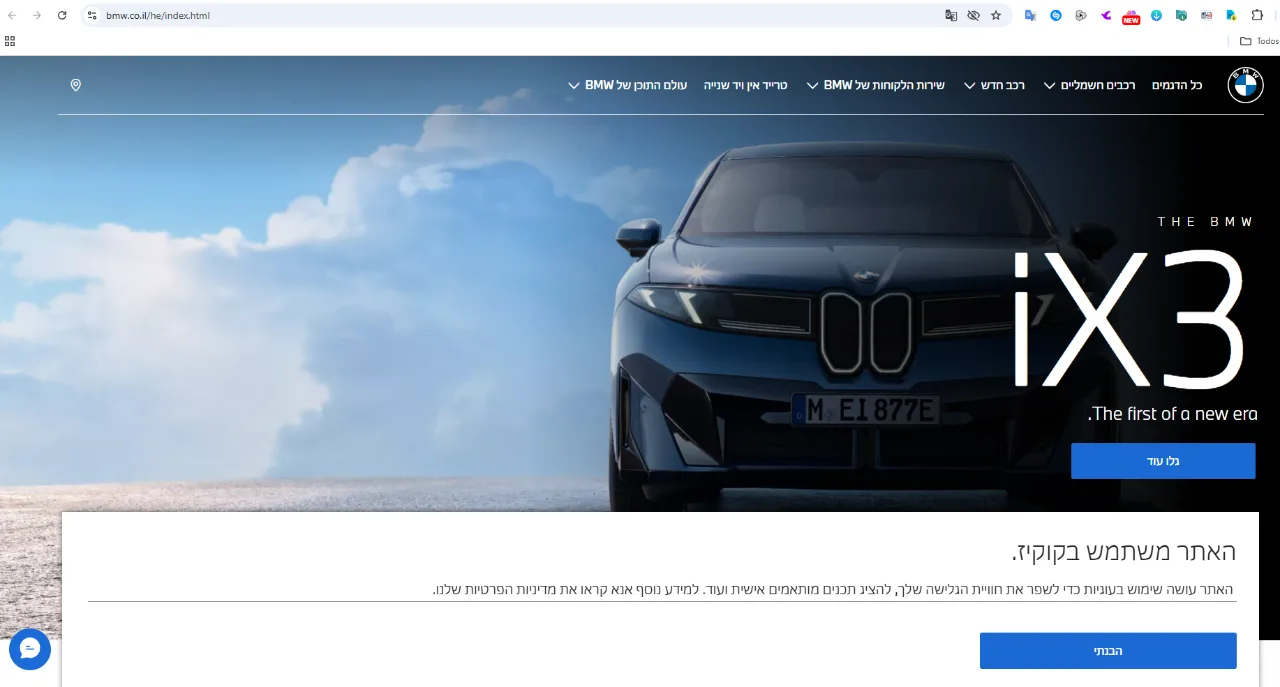Open the chat bubble widget
Screen dimensions: 1280x687
30,649
